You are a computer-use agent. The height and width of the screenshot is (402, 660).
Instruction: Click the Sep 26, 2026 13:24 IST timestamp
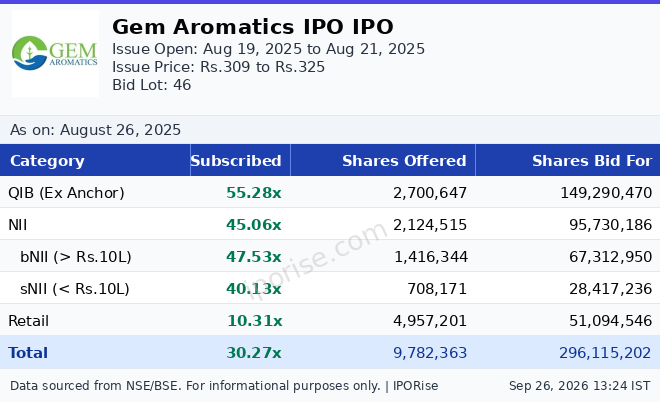click(x=580, y=386)
